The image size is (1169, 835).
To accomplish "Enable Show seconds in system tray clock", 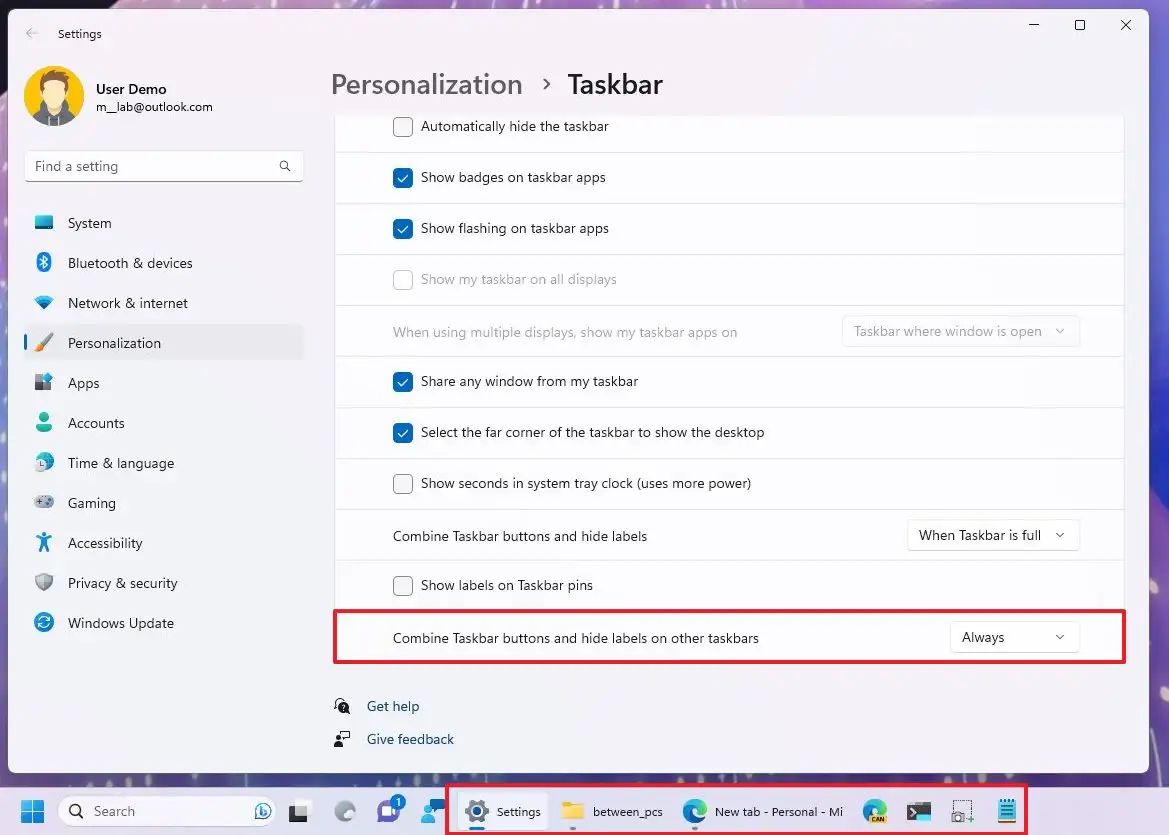I will pyautogui.click(x=402, y=484).
